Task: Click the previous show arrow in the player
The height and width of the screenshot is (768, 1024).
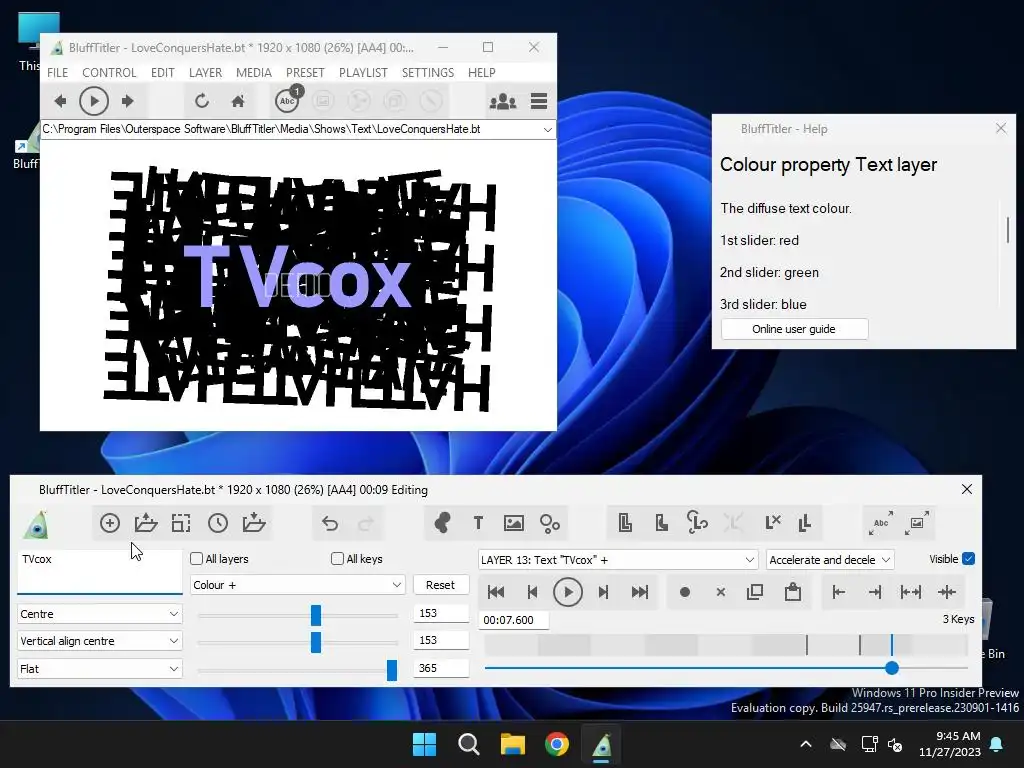Action: (60, 101)
